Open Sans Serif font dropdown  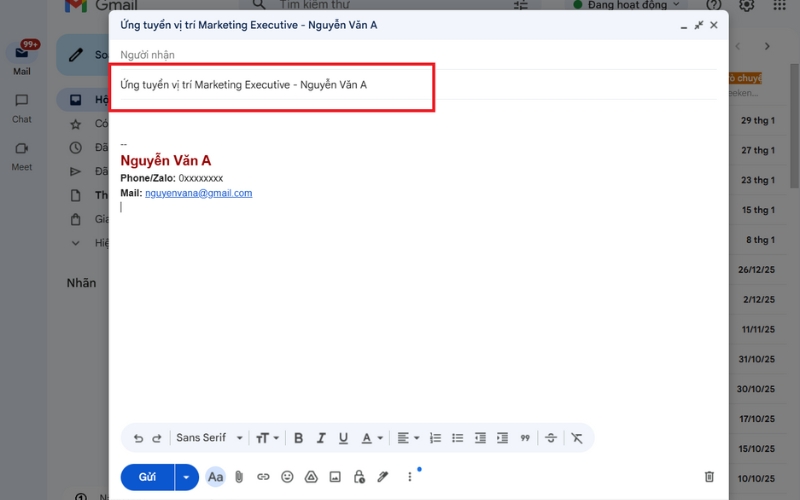[209, 438]
